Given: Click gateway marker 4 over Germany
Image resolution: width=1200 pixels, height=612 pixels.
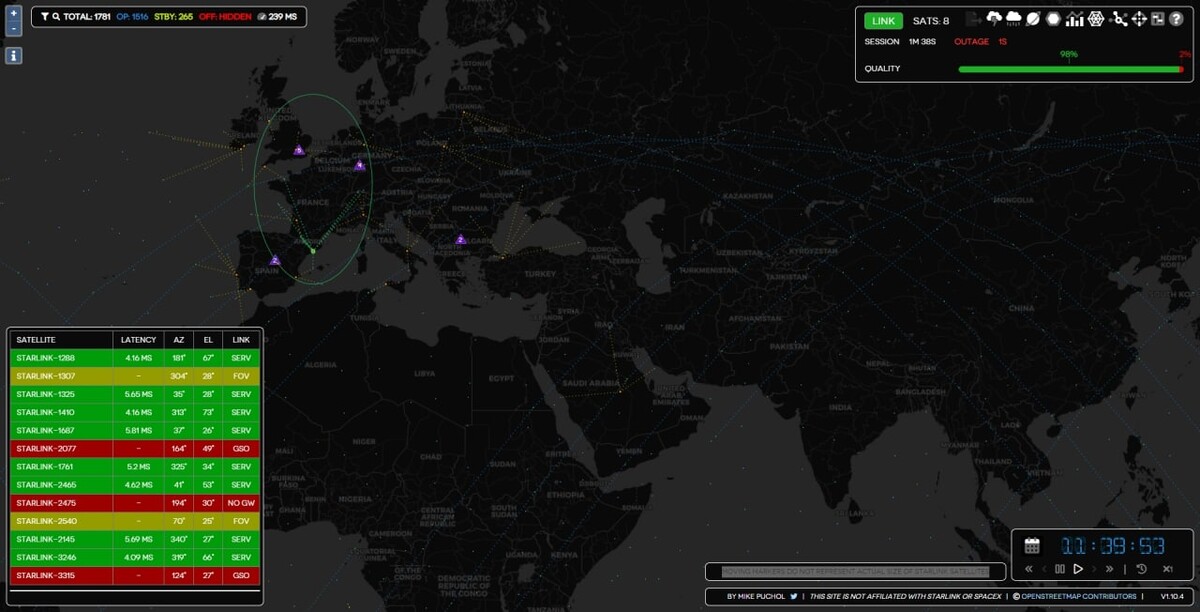Looking at the screenshot, I should (359, 165).
